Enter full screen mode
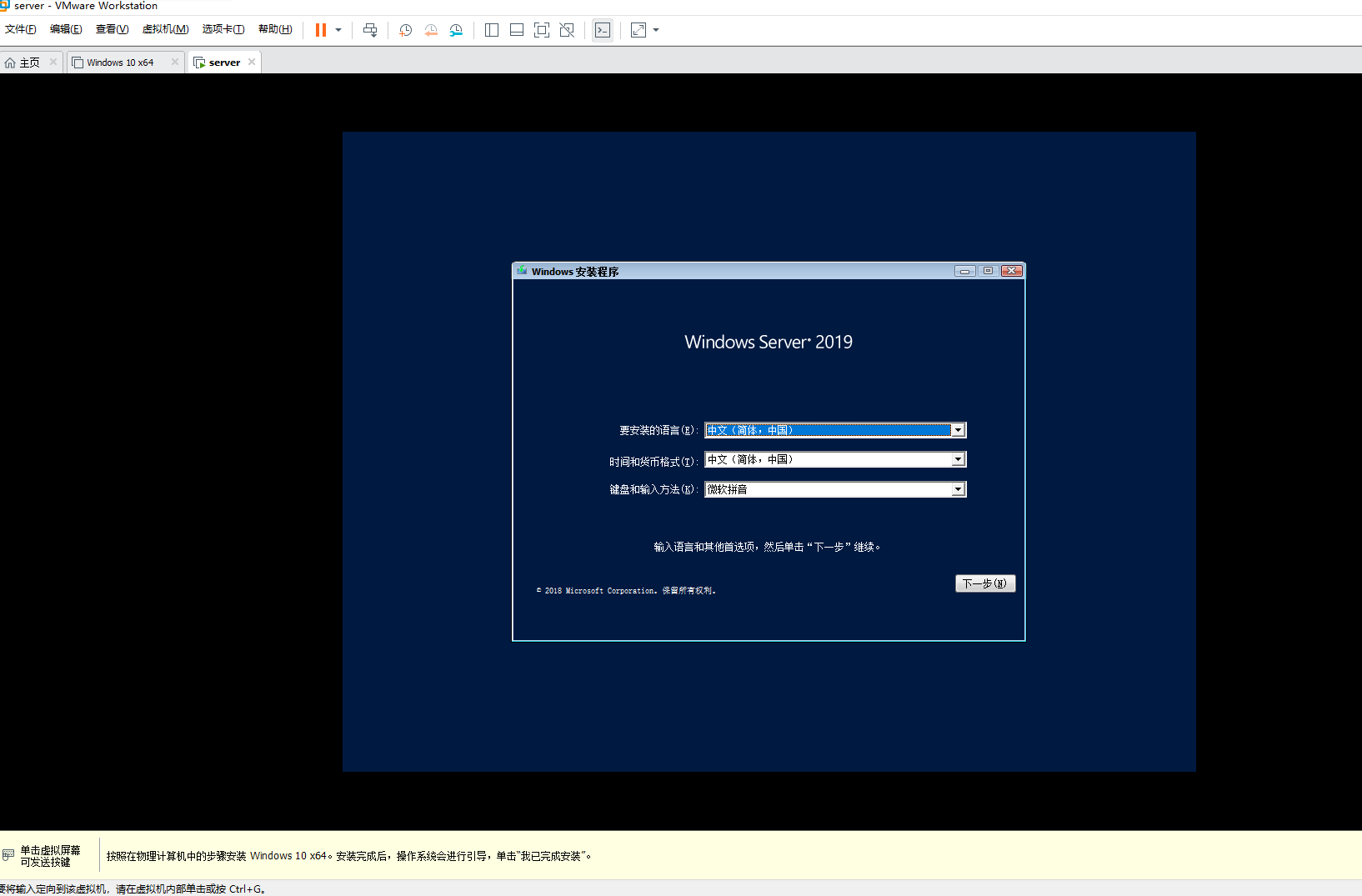The image size is (1362, 896). 542,30
